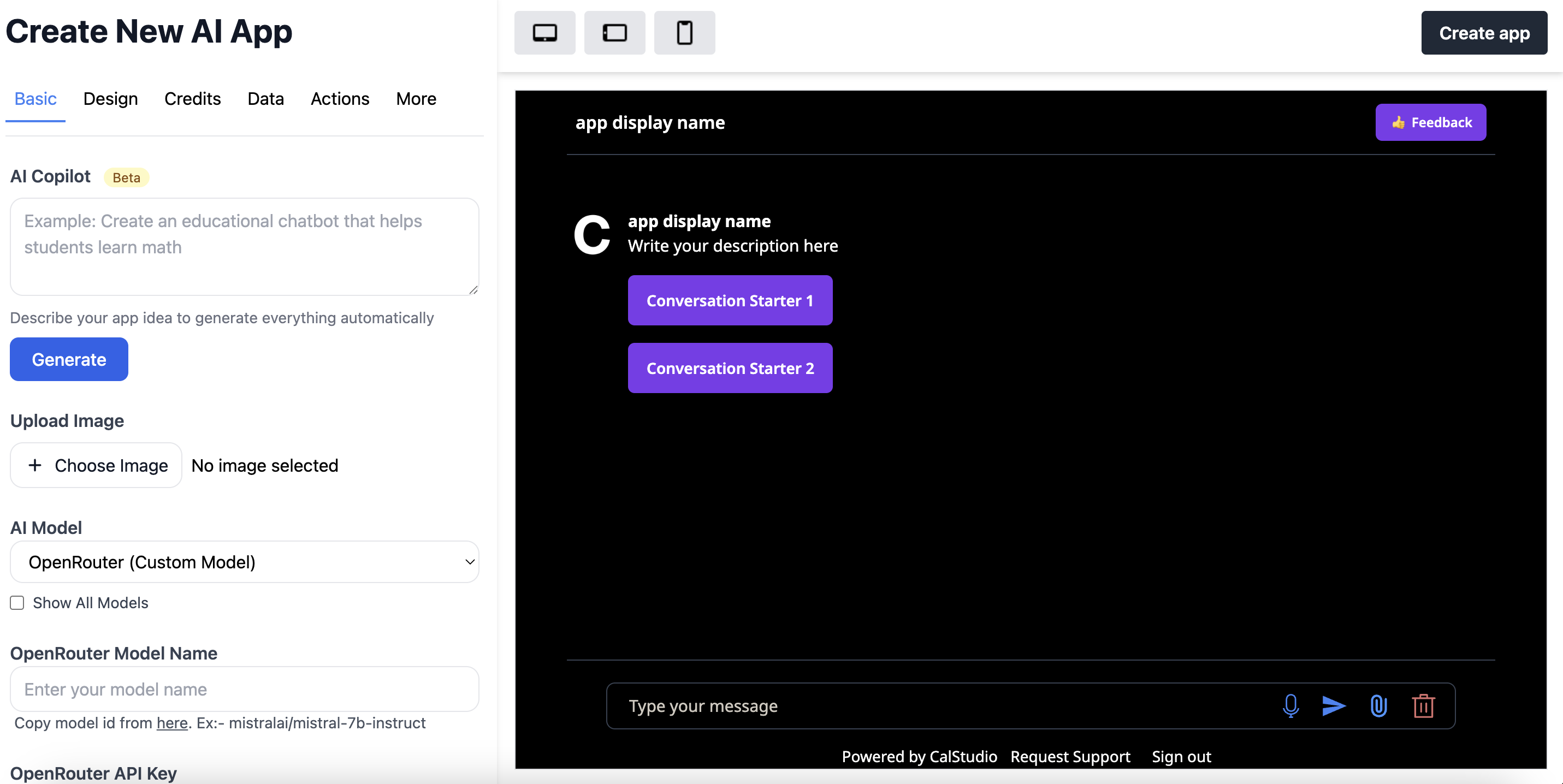The height and width of the screenshot is (784, 1563).
Task: Switch to the Design tab
Action: point(110,98)
